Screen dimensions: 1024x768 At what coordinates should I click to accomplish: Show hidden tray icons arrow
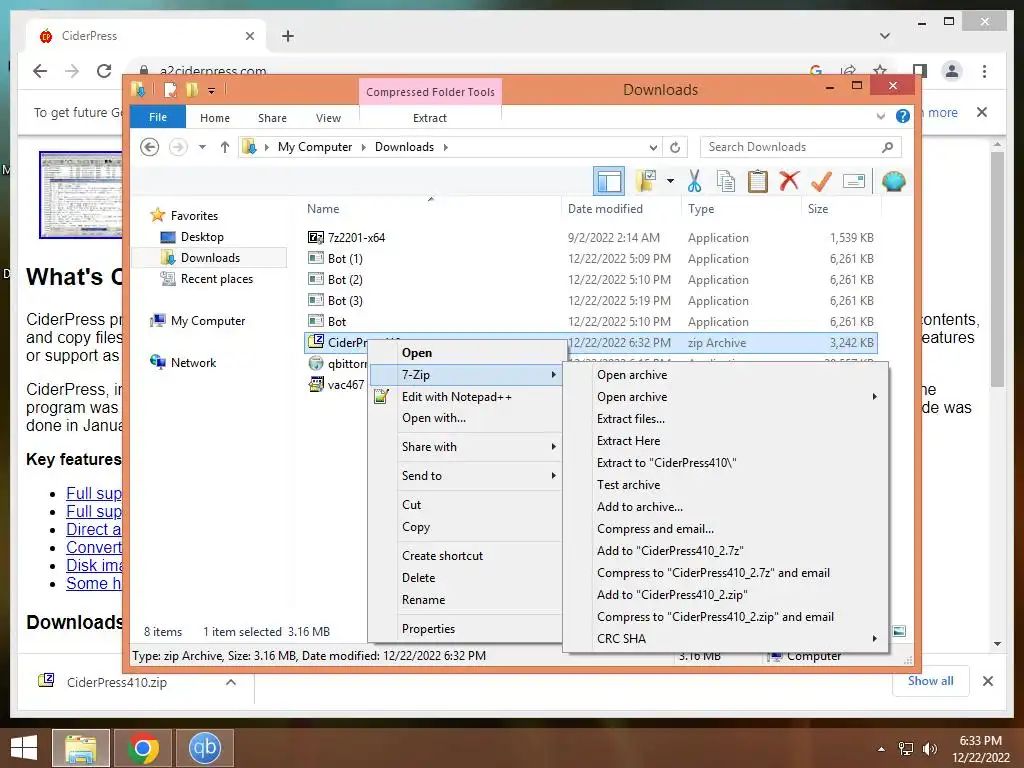pyautogui.click(x=881, y=749)
